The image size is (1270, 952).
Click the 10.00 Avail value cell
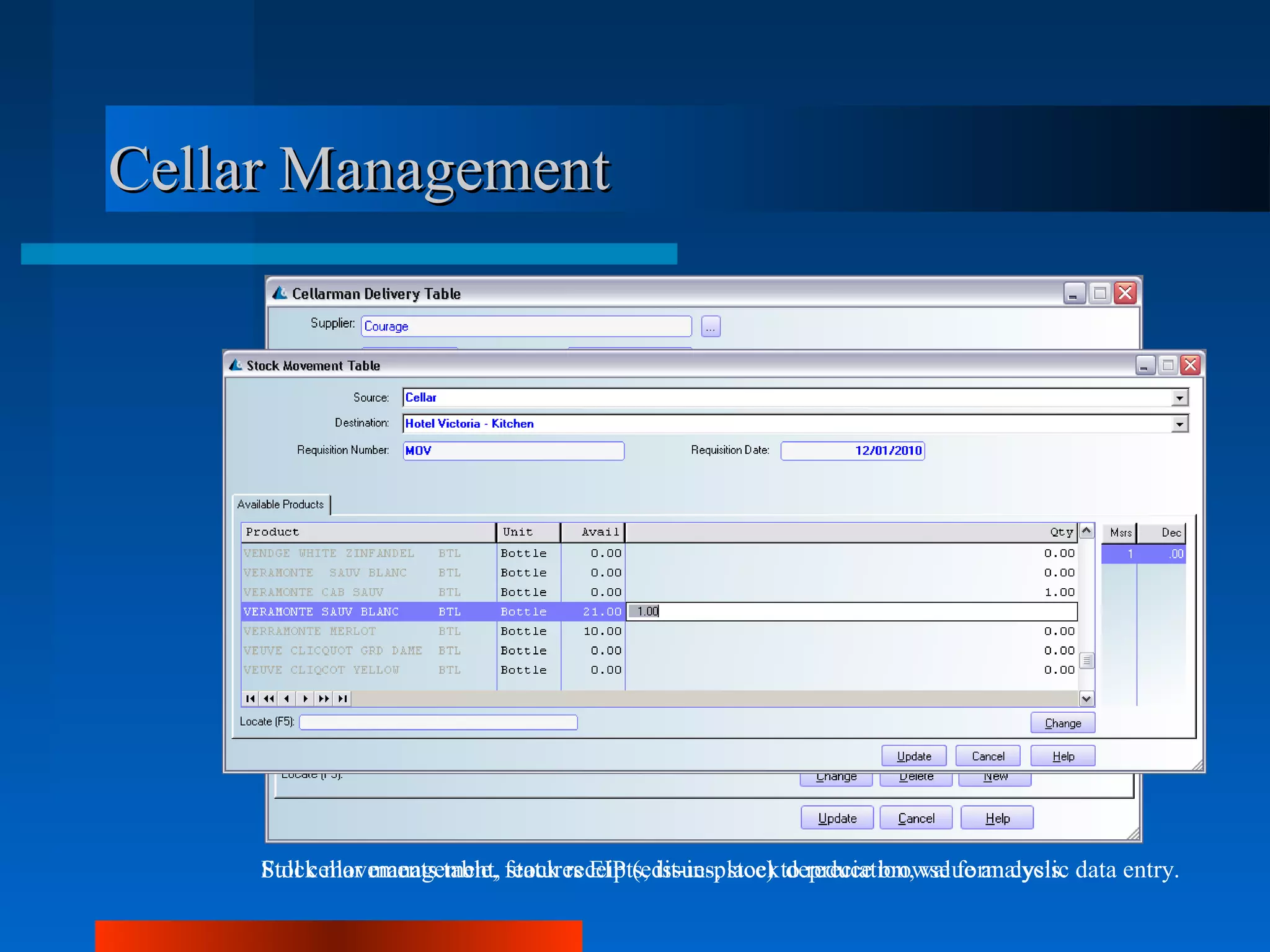(593, 631)
